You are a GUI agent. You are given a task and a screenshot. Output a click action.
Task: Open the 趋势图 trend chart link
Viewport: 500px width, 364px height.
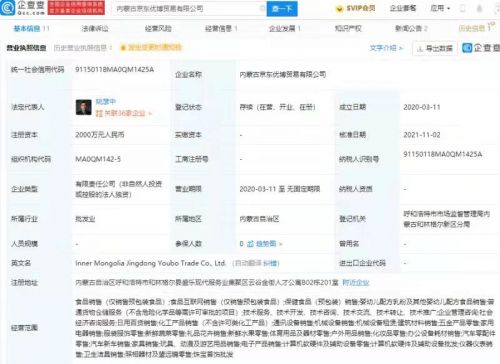pos(268,244)
